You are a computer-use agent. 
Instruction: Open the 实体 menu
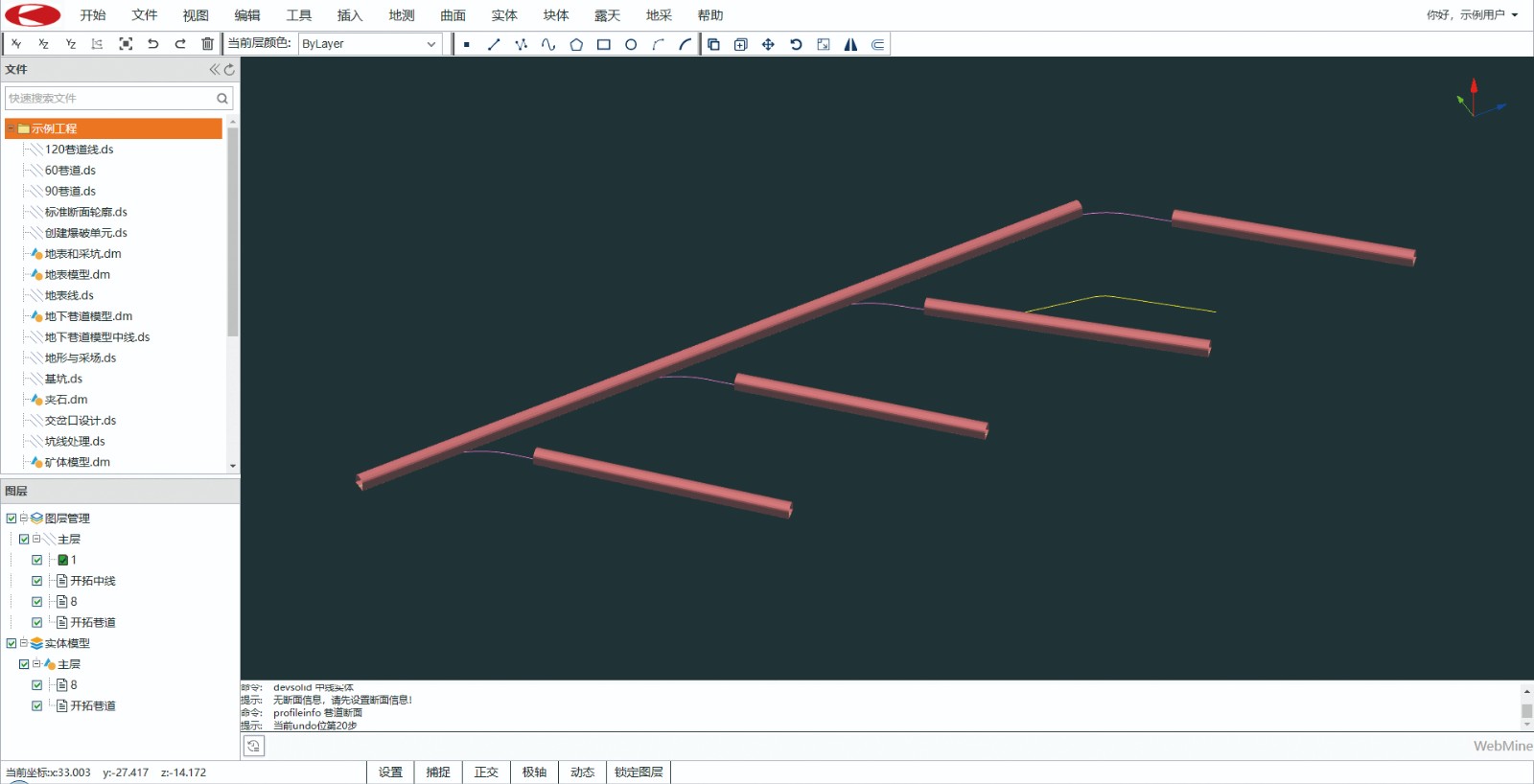tap(504, 15)
